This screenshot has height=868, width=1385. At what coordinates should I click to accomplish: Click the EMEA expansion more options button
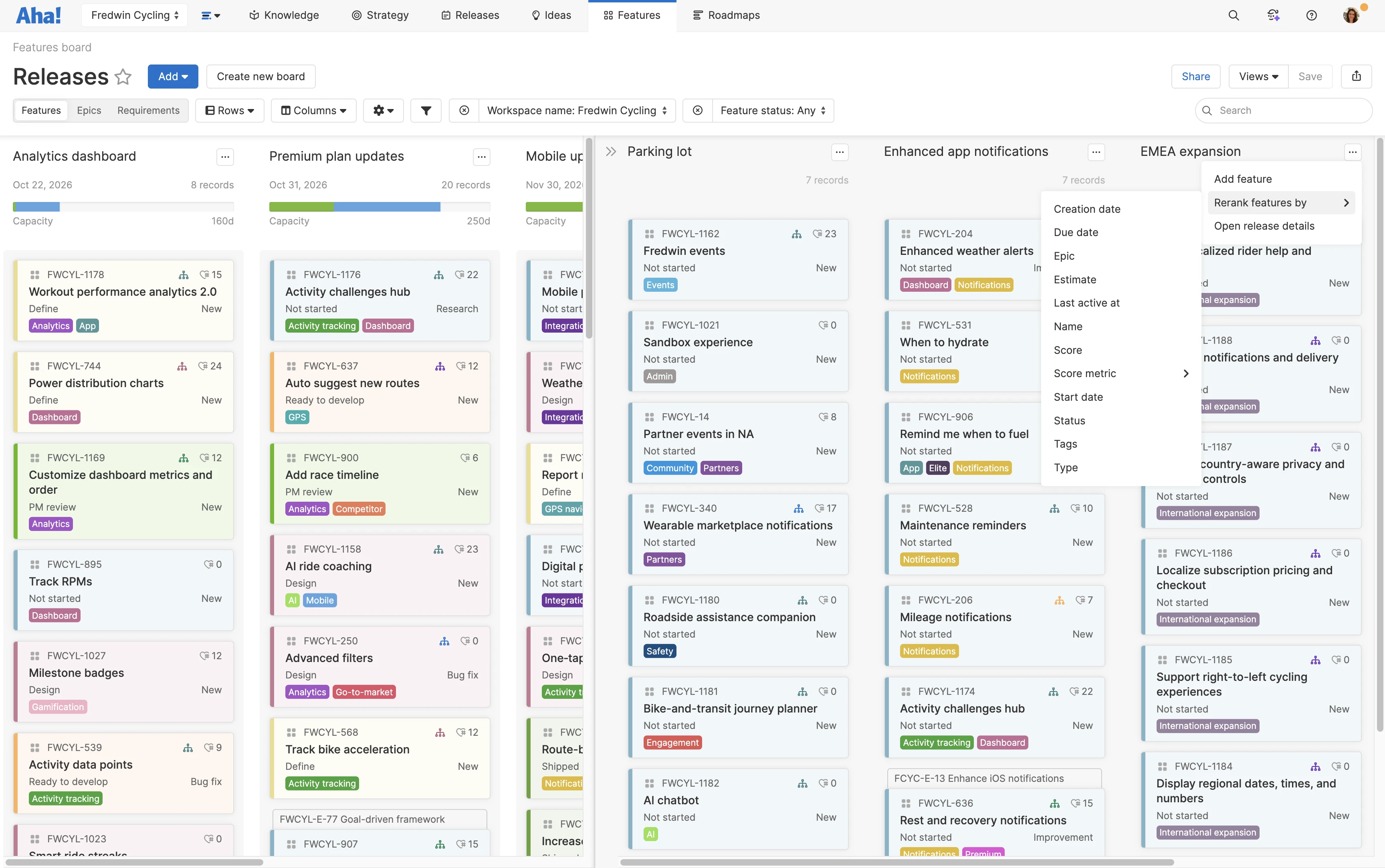click(x=1353, y=152)
